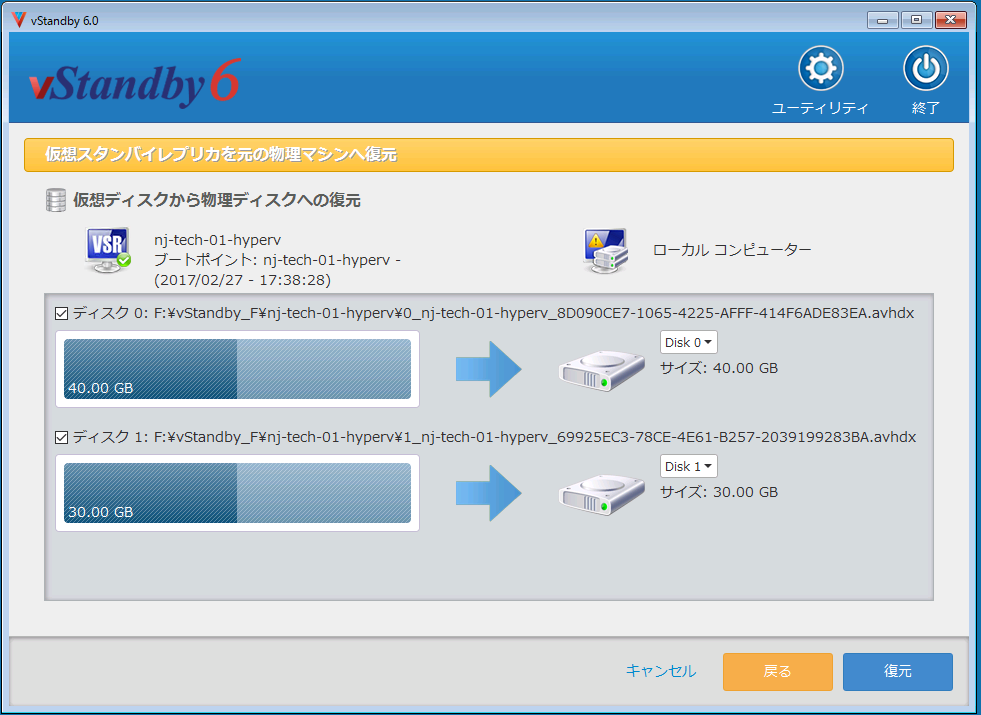Uncheck the ディスク 0 checkbox

61,314
